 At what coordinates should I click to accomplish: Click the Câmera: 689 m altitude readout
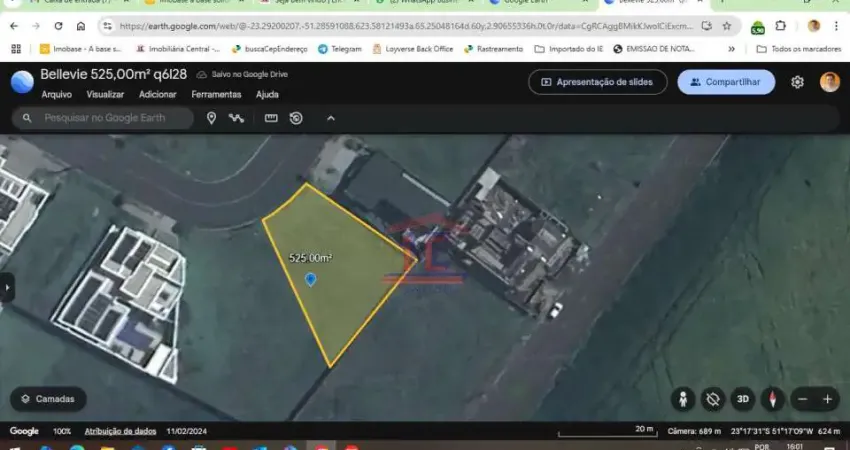click(694, 432)
